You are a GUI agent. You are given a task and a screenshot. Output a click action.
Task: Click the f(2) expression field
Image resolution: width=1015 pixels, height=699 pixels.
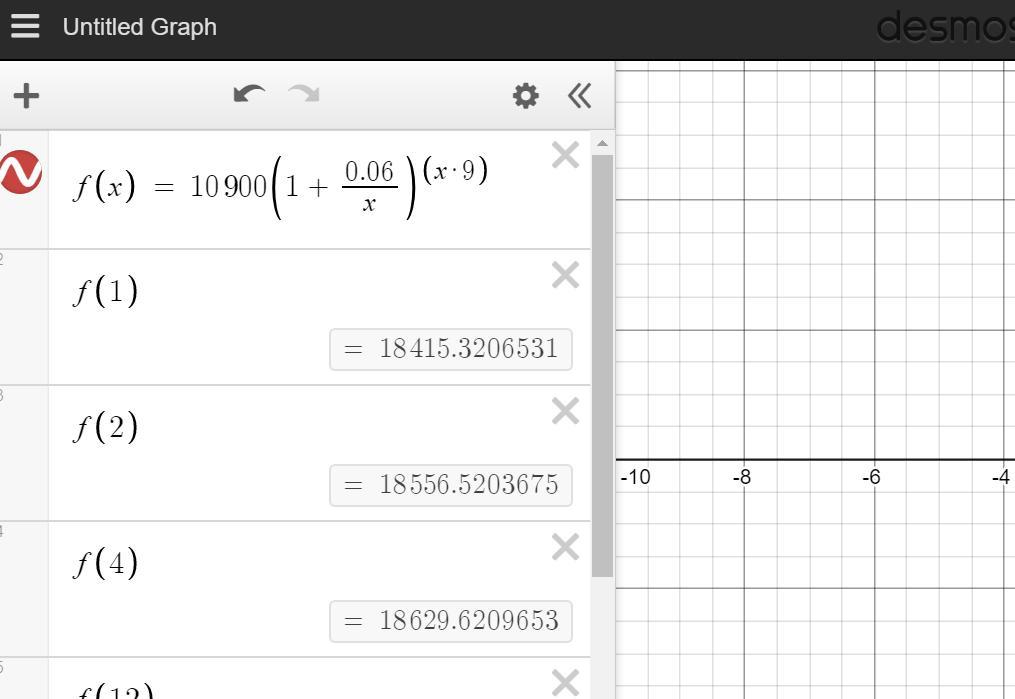click(320, 453)
